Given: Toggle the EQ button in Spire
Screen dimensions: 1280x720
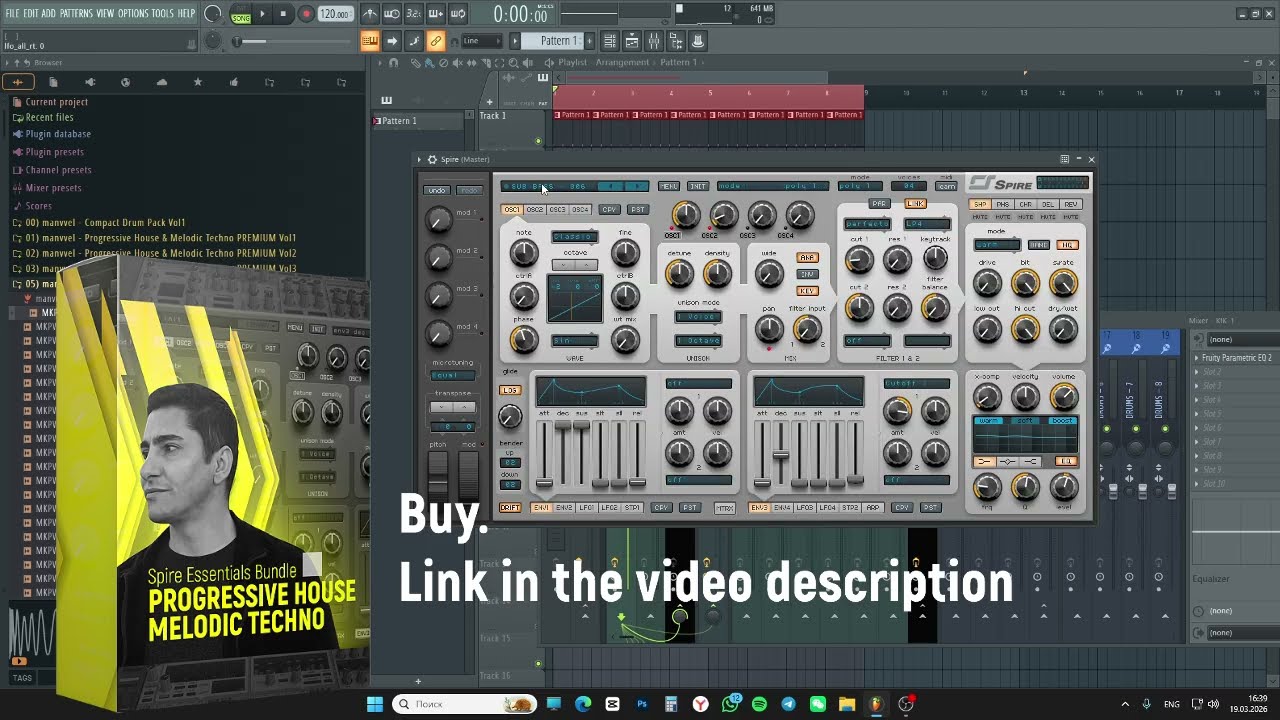Looking at the screenshot, I should pyautogui.click(x=1065, y=461).
